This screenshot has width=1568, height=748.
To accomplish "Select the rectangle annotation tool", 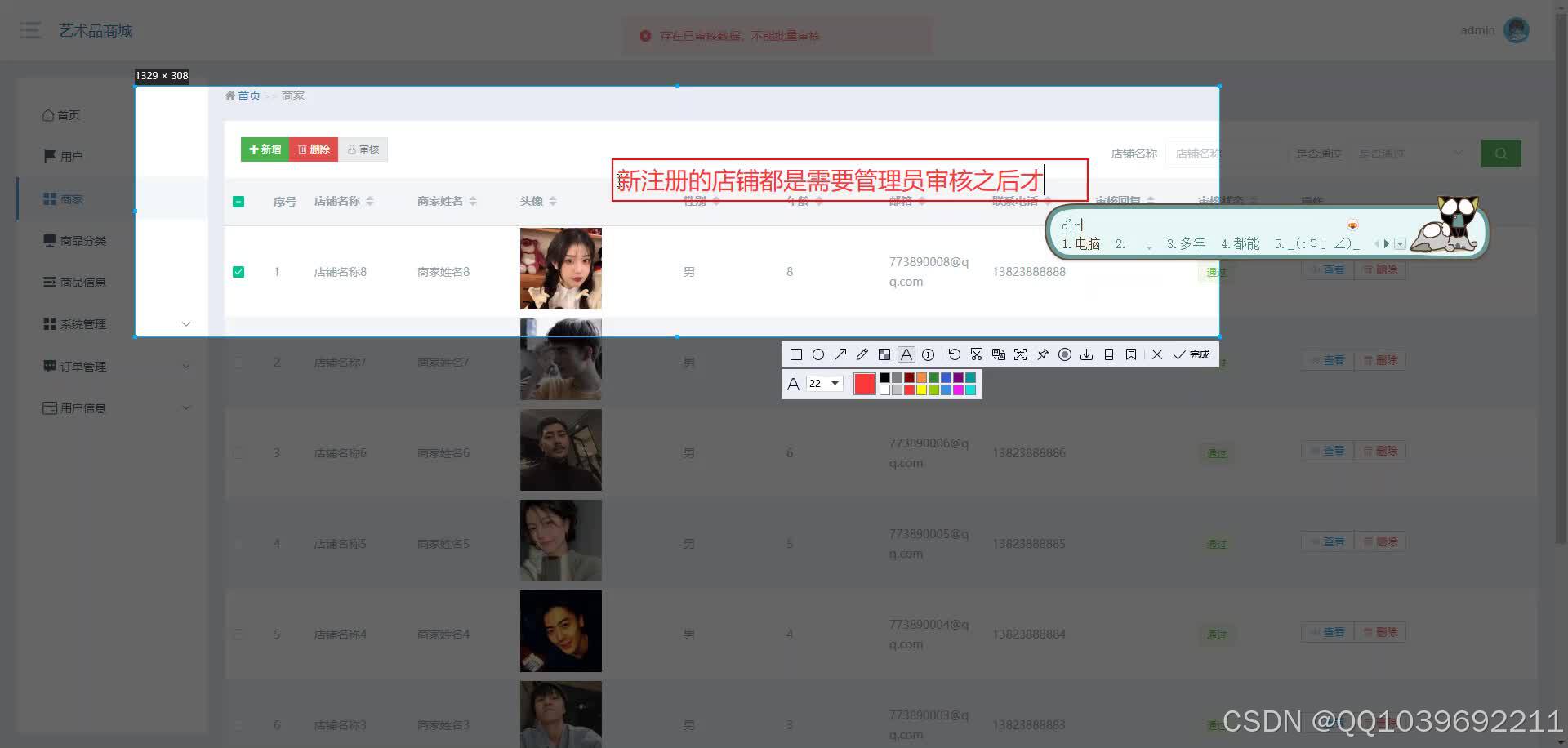I will click(x=796, y=354).
